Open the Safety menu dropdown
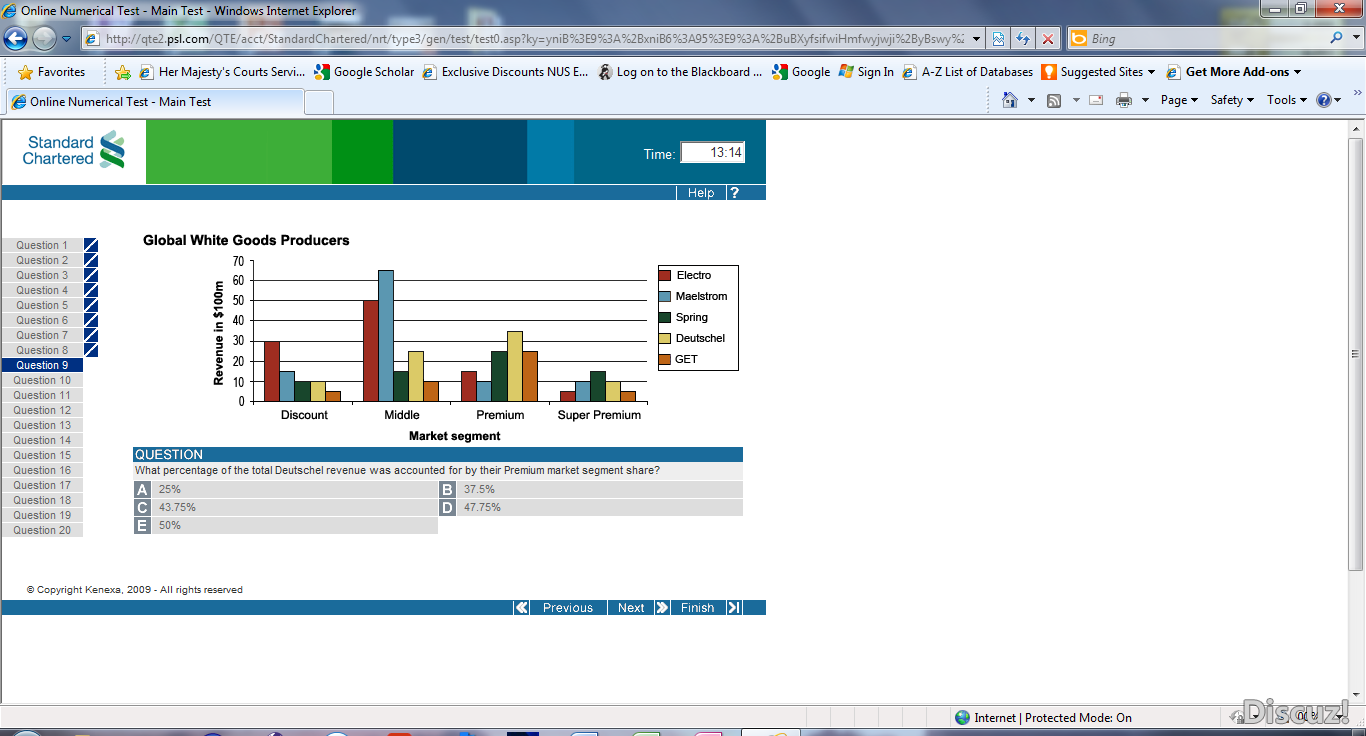Image resolution: width=1366 pixels, height=736 pixels. pyautogui.click(x=1232, y=100)
